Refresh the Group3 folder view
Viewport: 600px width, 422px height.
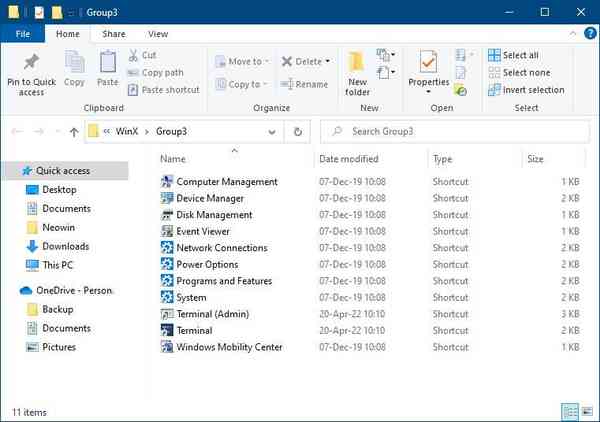[298, 131]
